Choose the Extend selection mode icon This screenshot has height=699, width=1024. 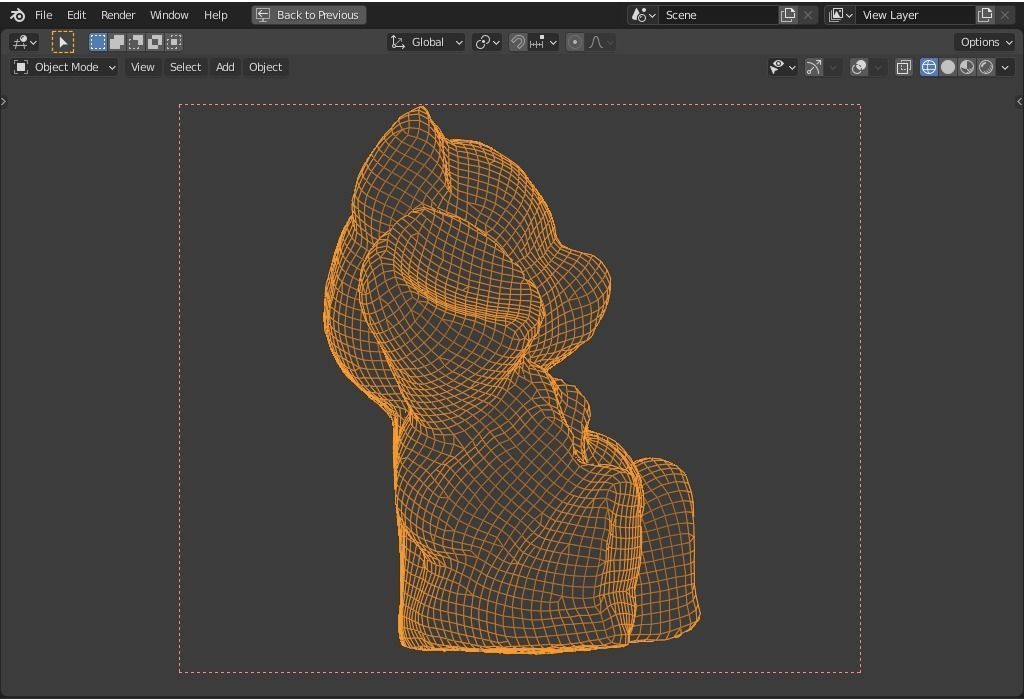tap(117, 42)
